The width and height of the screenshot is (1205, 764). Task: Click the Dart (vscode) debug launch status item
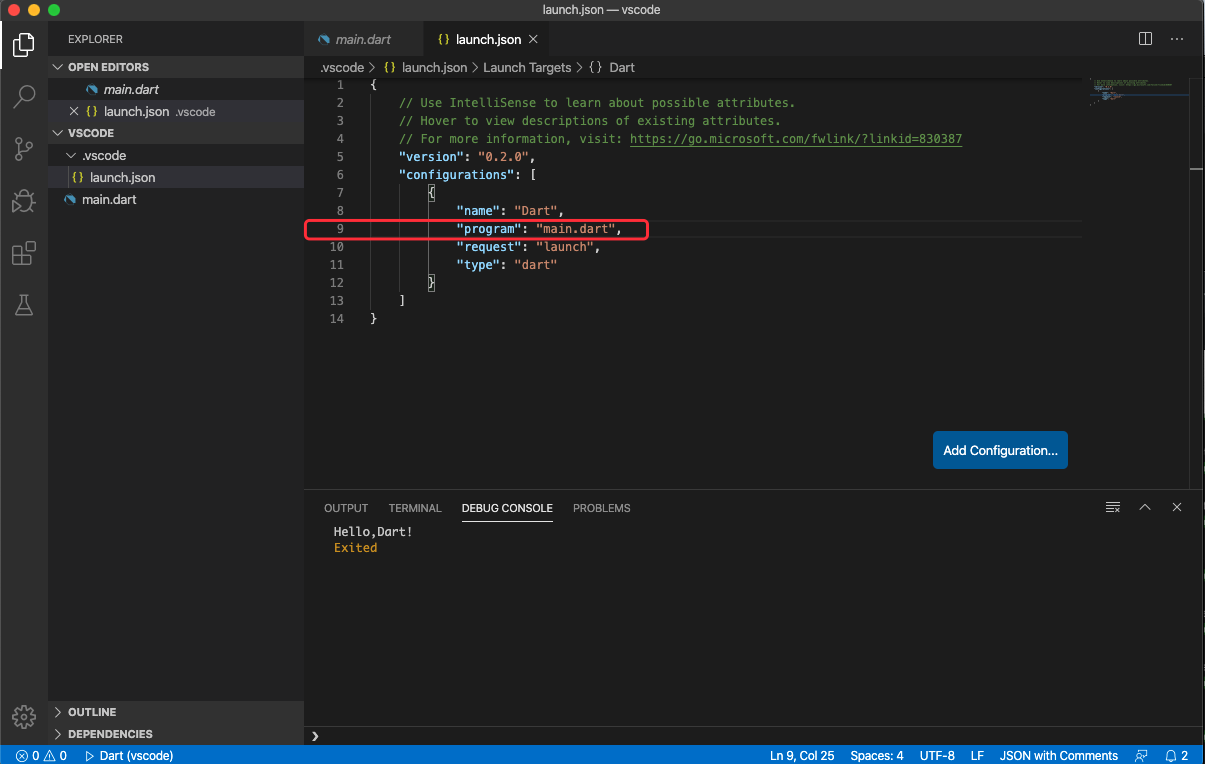tap(127, 755)
